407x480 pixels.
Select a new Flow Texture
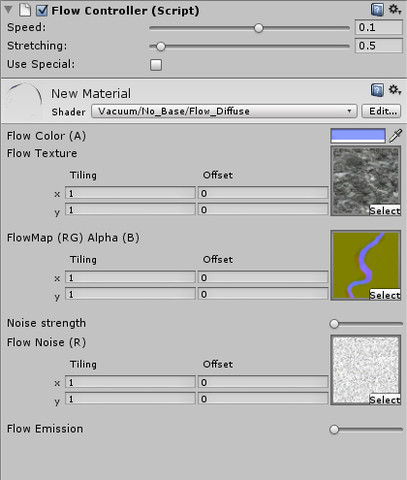tap(385, 210)
